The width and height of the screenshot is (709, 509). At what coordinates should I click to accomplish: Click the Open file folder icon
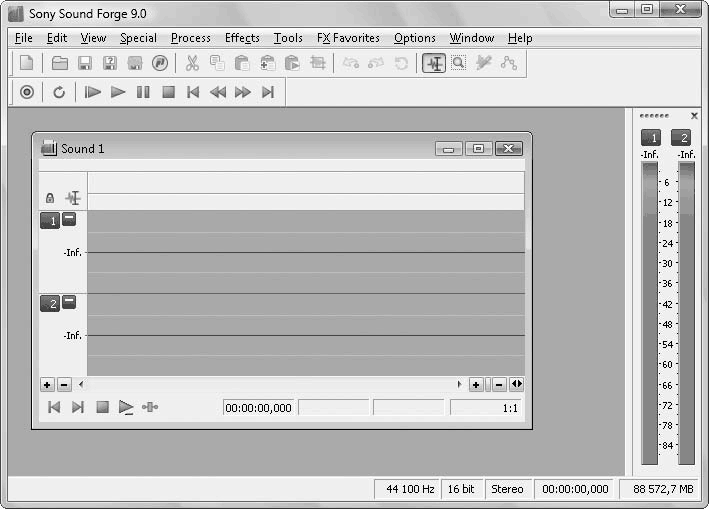pyautogui.click(x=60, y=63)
